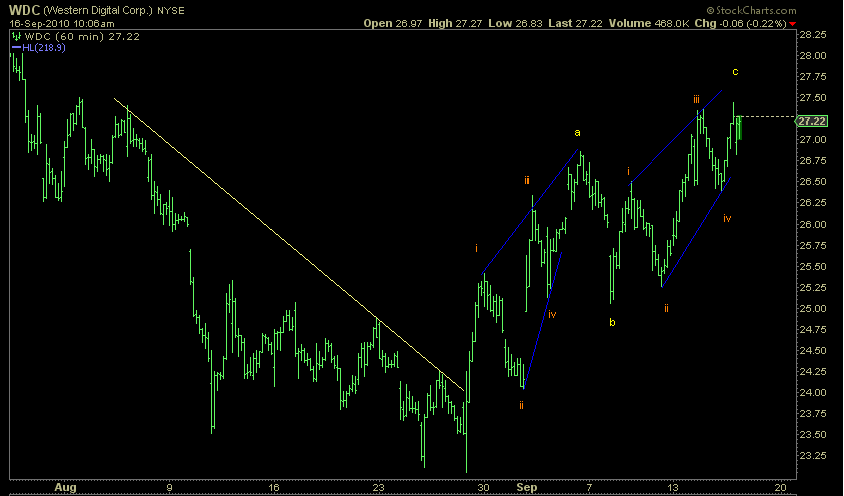This screenshot has width=844, height=496.
Task: Click the Open 26.97 value
Action: (393, 24)
